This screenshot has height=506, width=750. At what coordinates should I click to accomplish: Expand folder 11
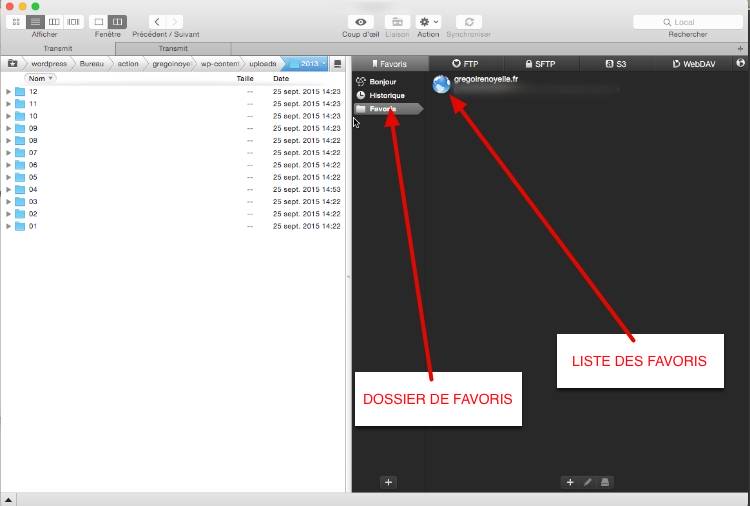[x=8, y=104]
